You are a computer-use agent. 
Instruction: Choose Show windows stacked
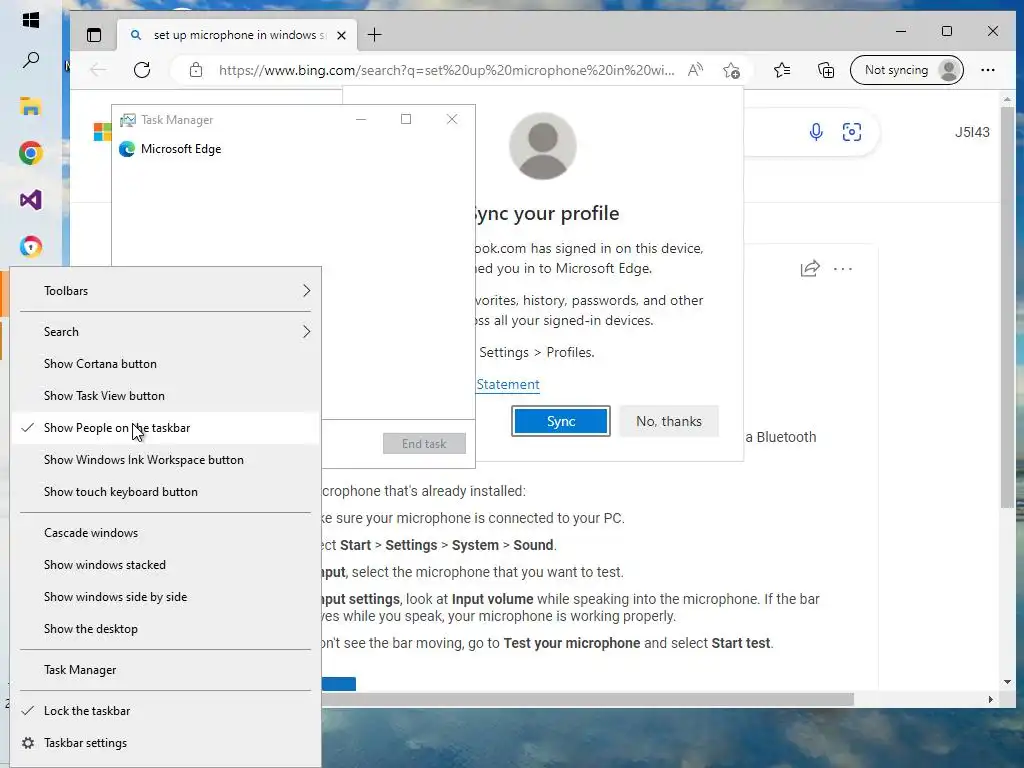coord(166,565)
